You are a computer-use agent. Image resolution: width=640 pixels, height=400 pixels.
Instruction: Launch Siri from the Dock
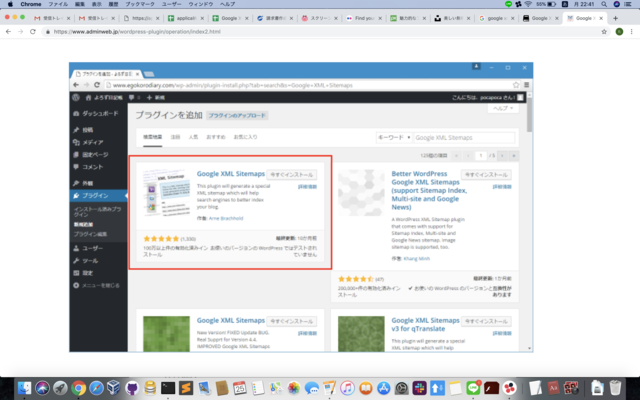point(42,388)
